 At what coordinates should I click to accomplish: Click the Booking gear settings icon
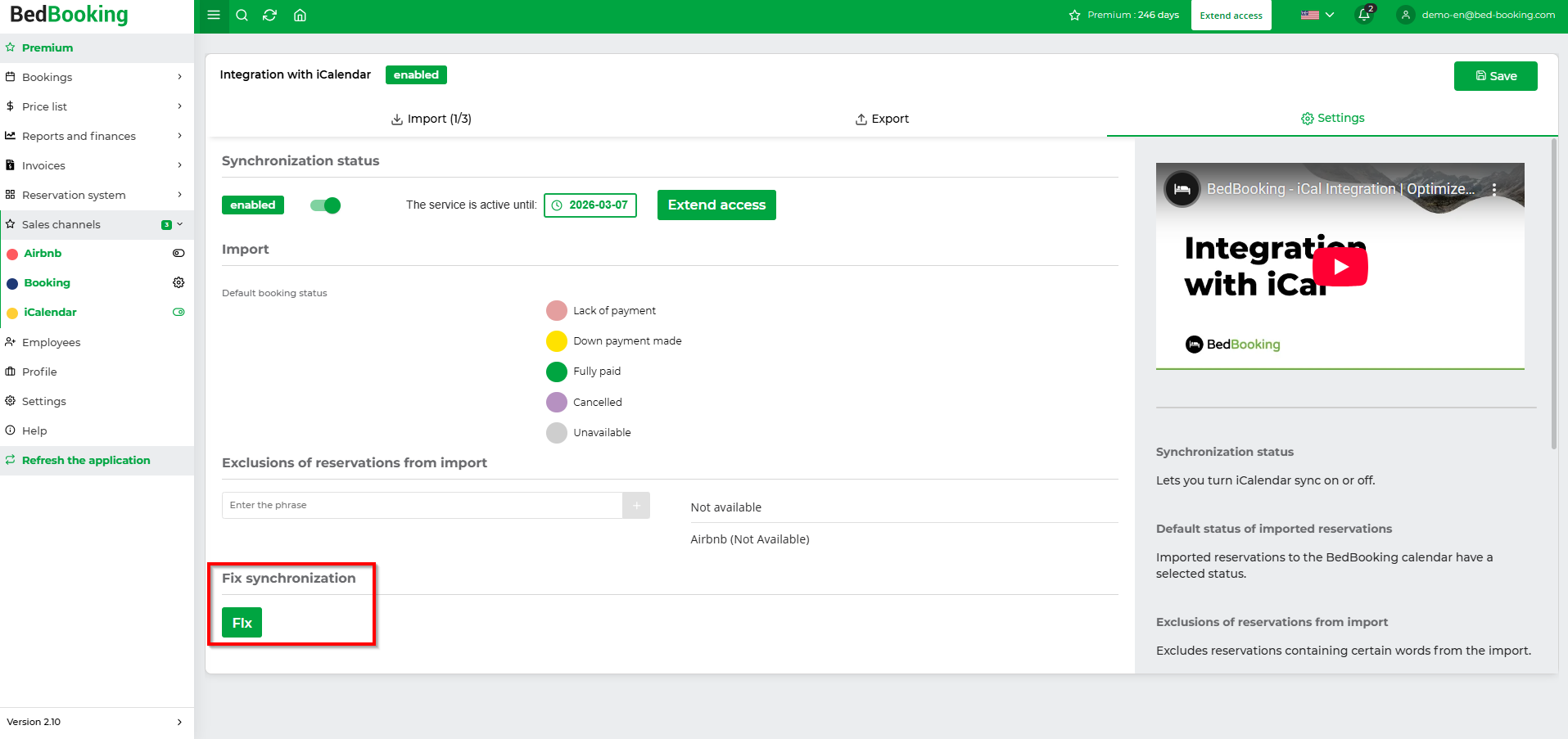[x=178, y=282]
